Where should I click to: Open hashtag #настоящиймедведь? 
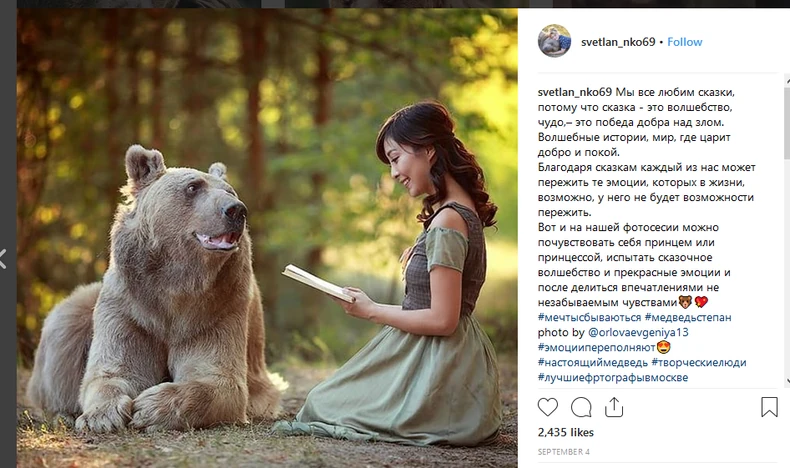click(592, 362)
